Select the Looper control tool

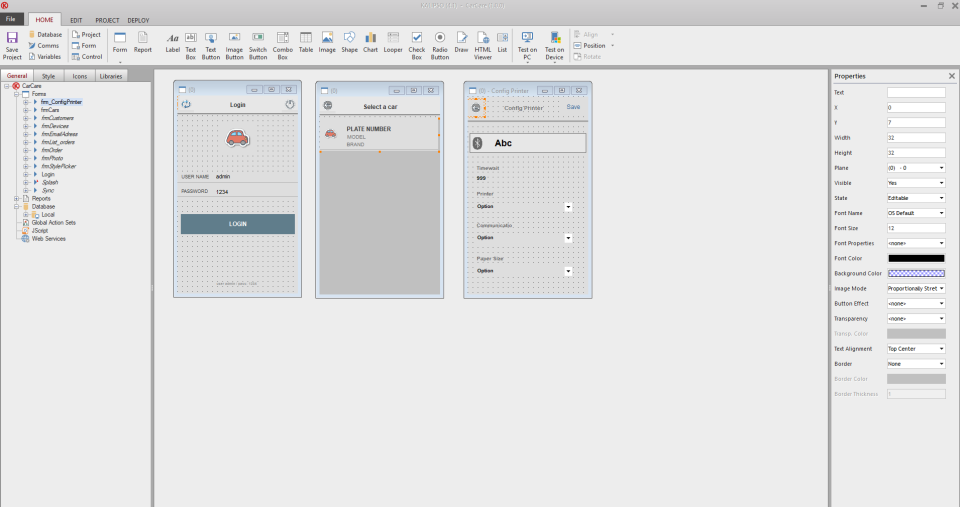(x=393, y=43)
